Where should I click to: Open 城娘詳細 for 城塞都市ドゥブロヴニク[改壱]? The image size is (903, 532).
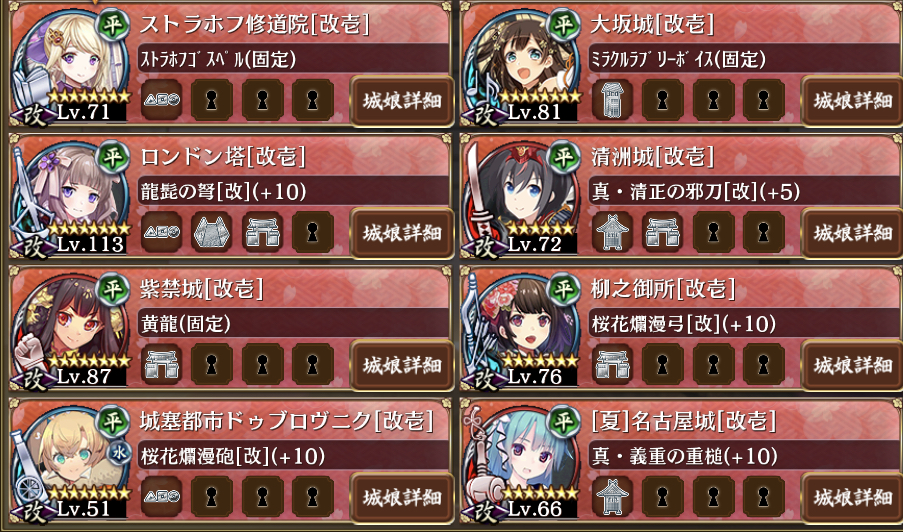click(x=401, y=497)
